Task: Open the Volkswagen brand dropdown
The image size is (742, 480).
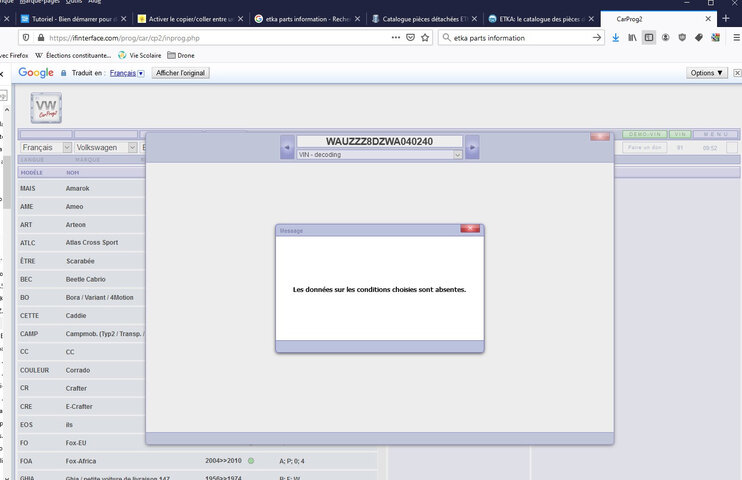Action: (x=106, y=148)
